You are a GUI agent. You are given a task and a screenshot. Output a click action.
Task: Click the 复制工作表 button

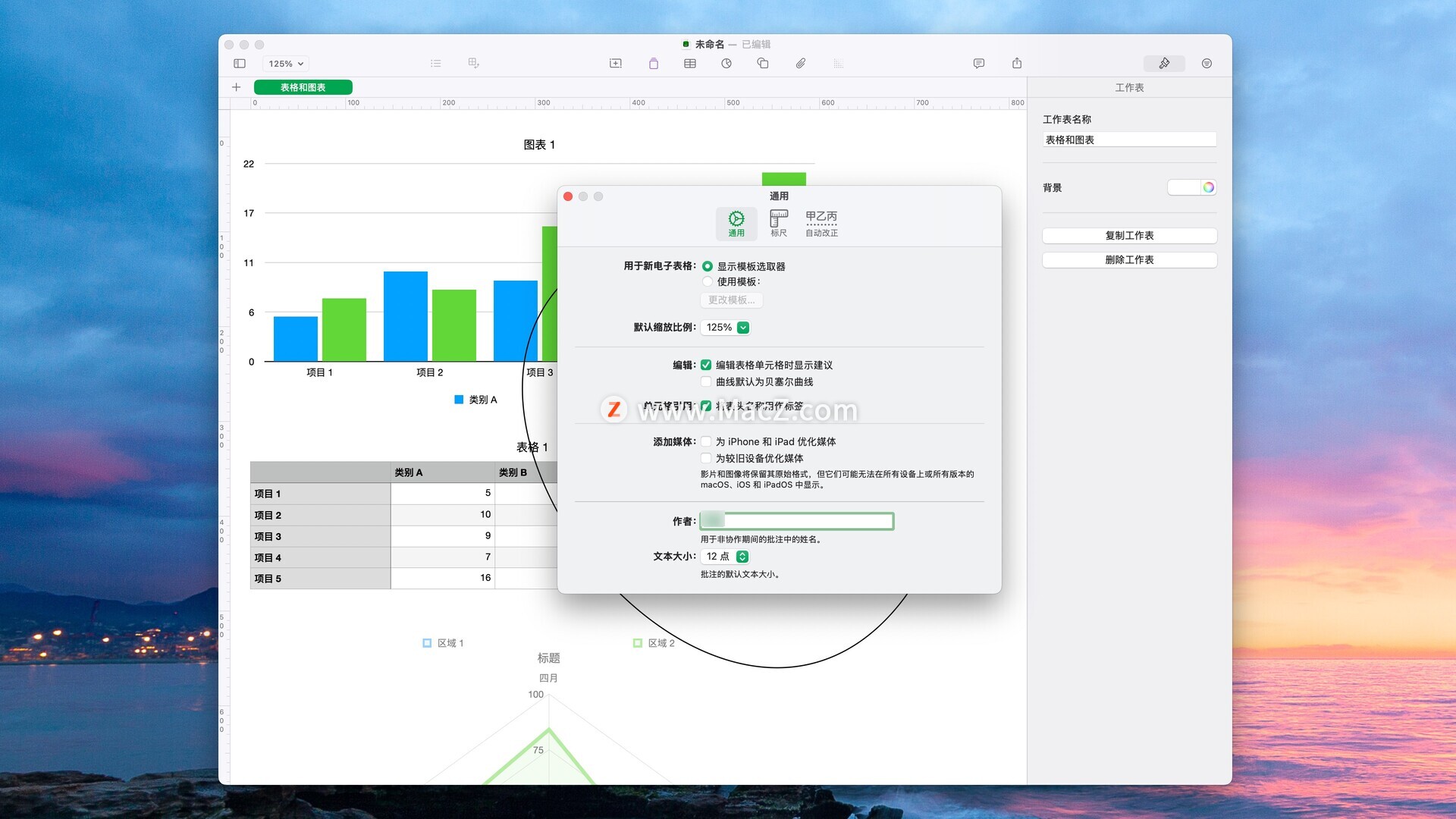click(x=1128, y=236)
